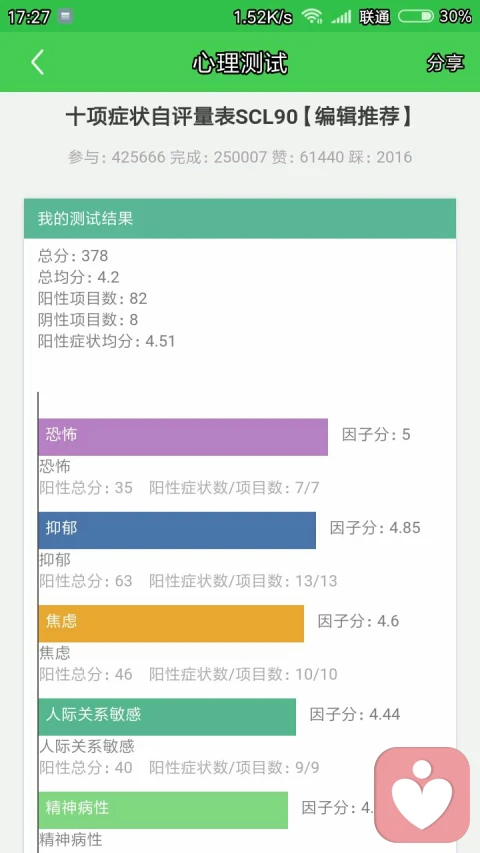
Task: Select the teal 人际关系敏感 bar
Action: point(167,717)
